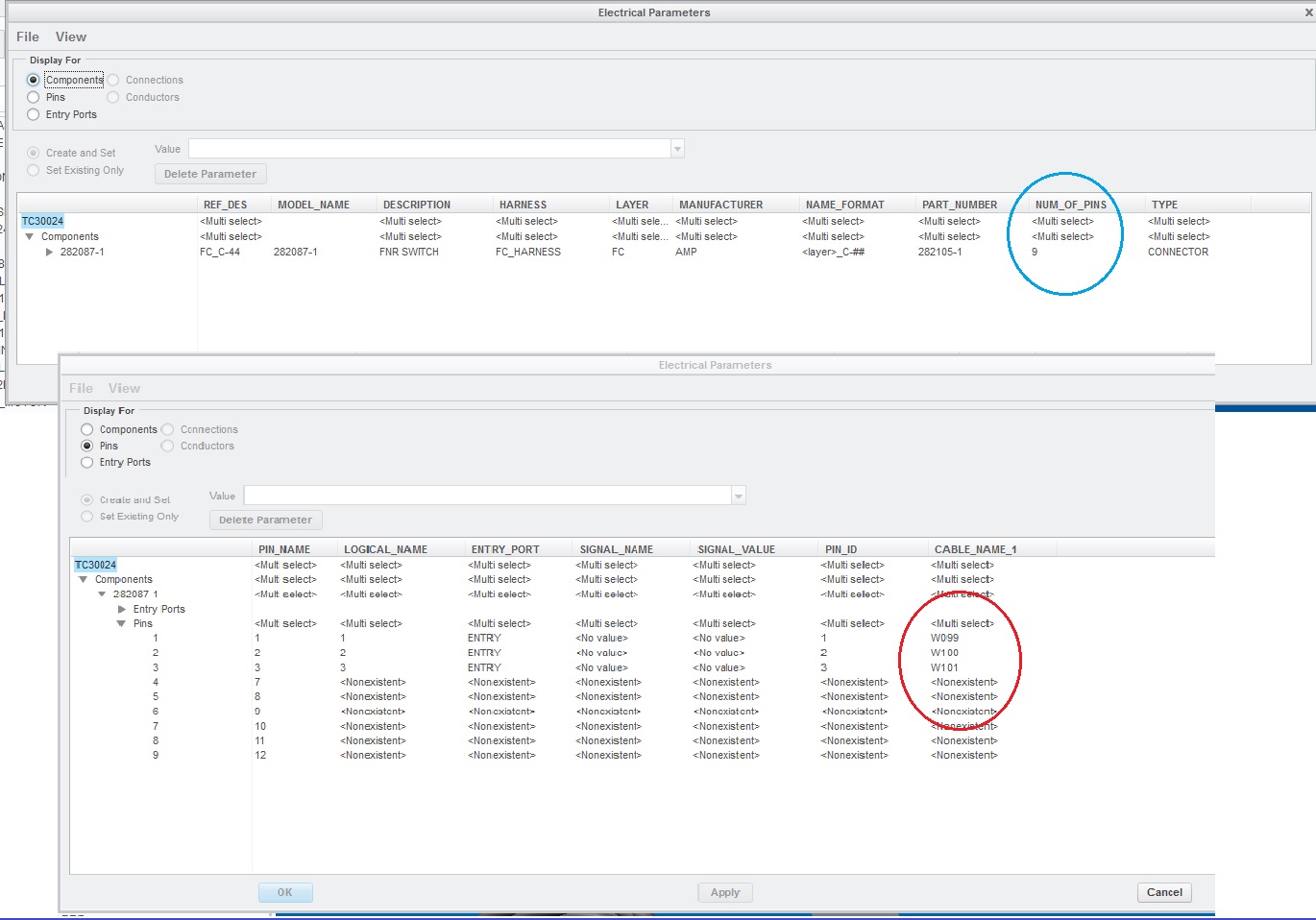Click the Cancel button
Screen dimensions: 1316x920
coord(1163,892)
